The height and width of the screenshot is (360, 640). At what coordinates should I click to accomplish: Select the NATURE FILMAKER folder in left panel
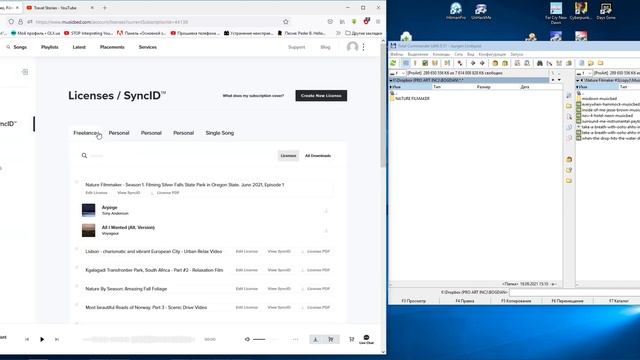pyautogui.click(x=410, y=98)
